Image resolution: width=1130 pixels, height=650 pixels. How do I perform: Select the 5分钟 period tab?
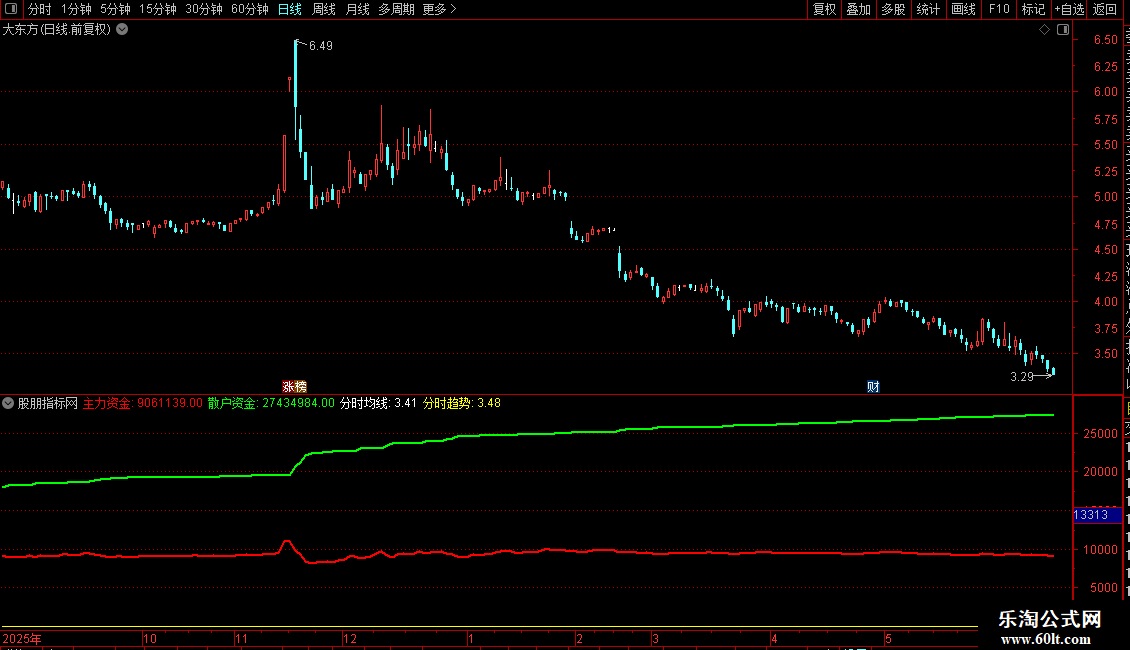pos(115,9)
